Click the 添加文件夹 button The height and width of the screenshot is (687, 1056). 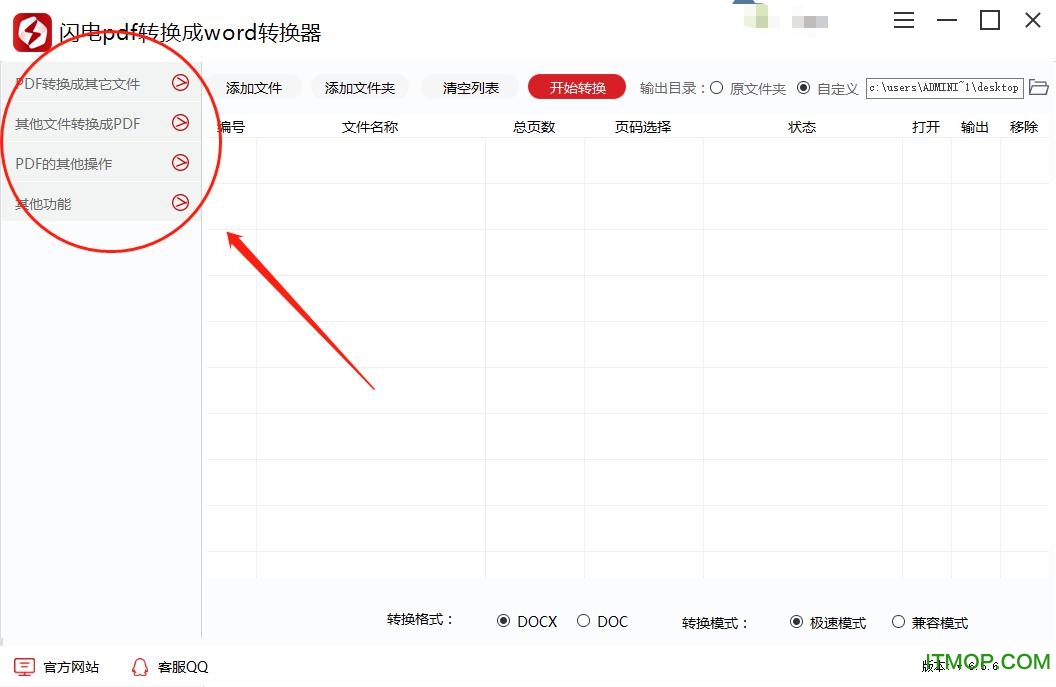pos(360,88)
